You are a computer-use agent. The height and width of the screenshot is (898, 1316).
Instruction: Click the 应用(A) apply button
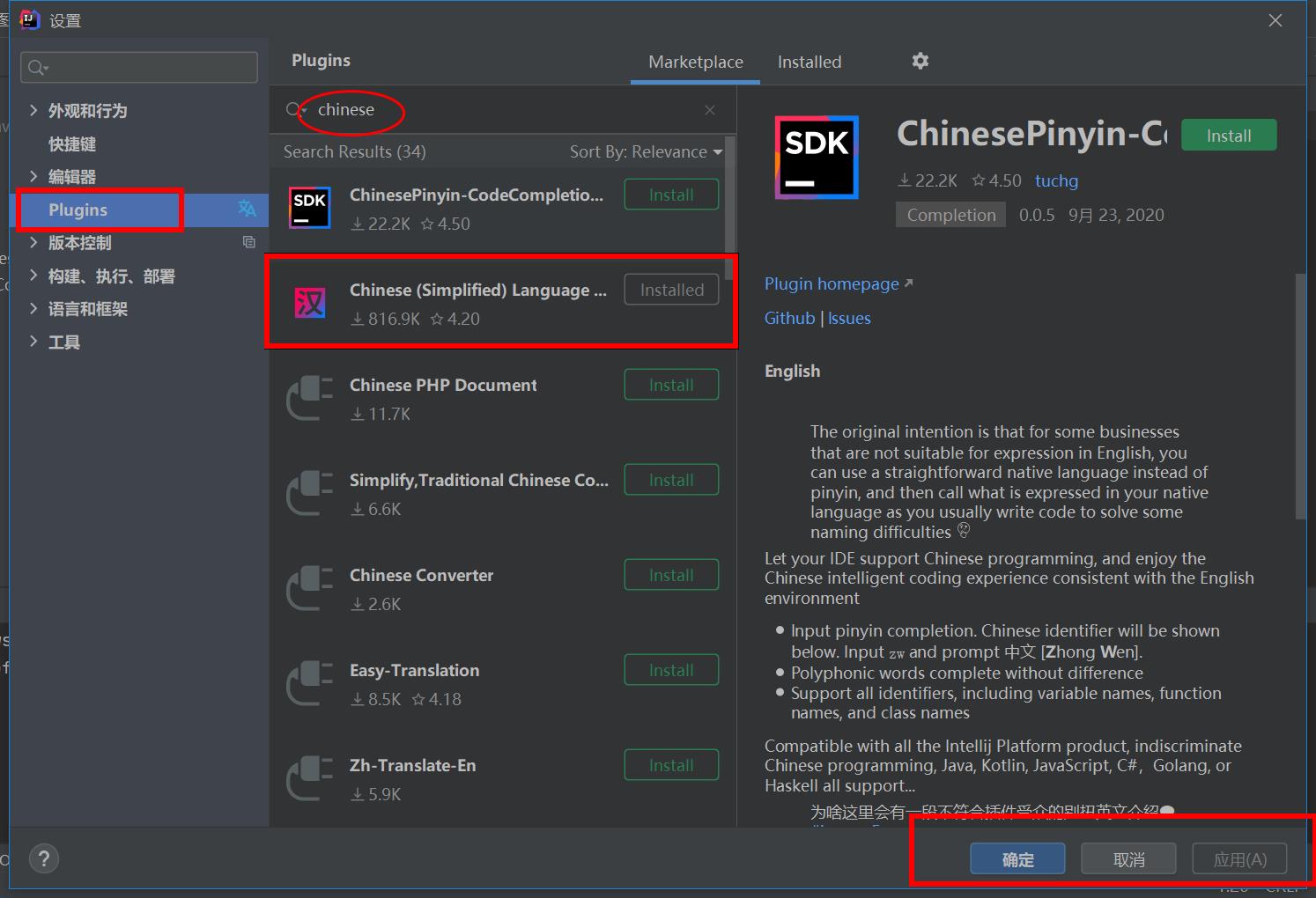pyautogui.click(x=1239, y=859)
